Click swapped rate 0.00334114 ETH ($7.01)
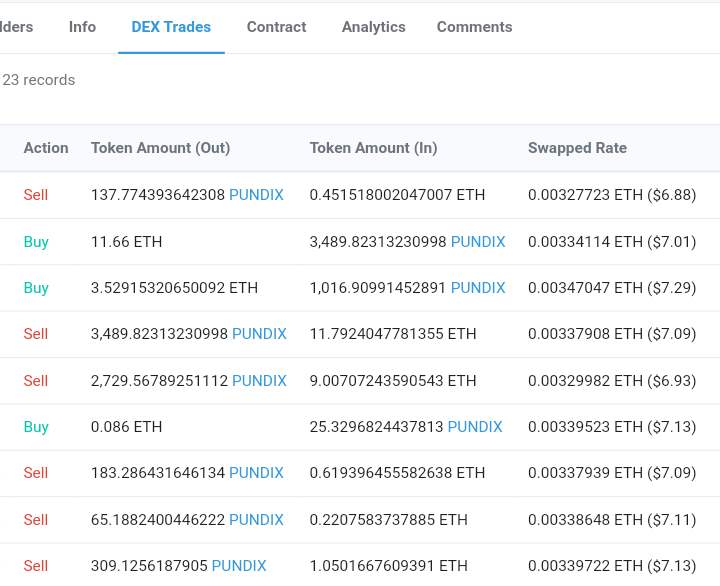The width and height of the screenshot is (720, 586). coord(612,242)
